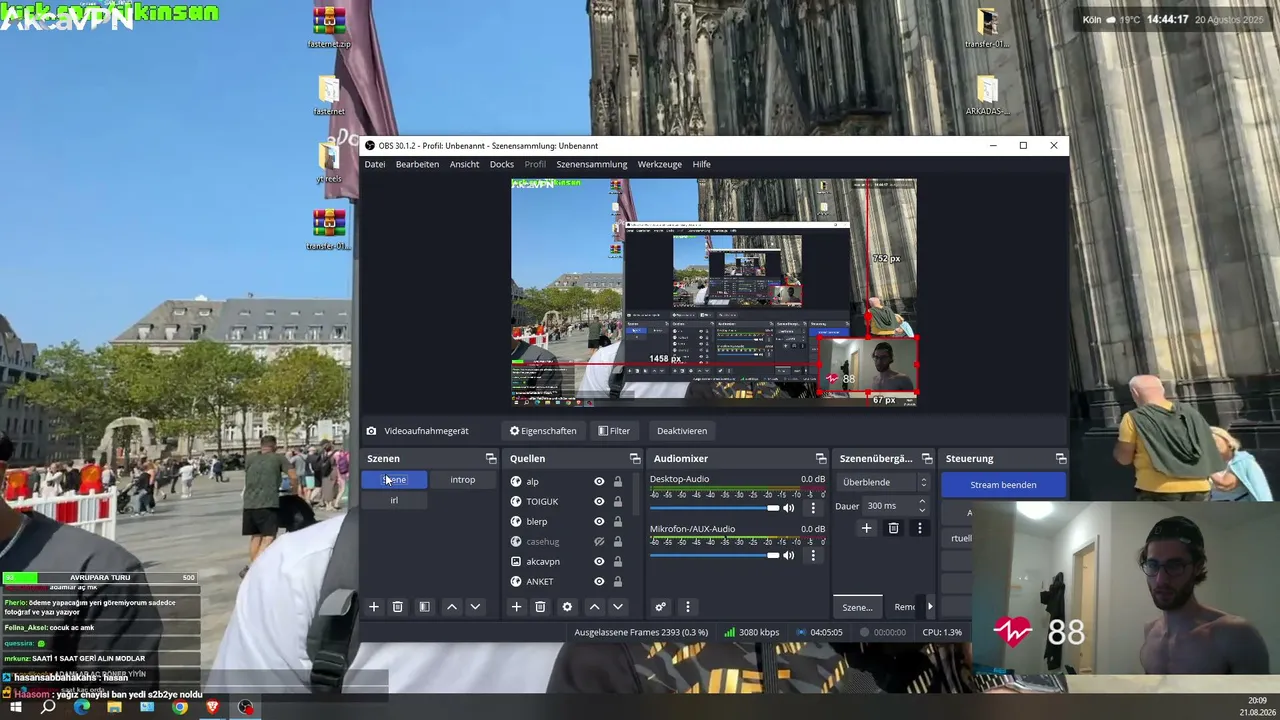The height and width of the screenshot is (720, 1280).
Task: Open transition properties three-dot menu
Action: coord(920,528)
